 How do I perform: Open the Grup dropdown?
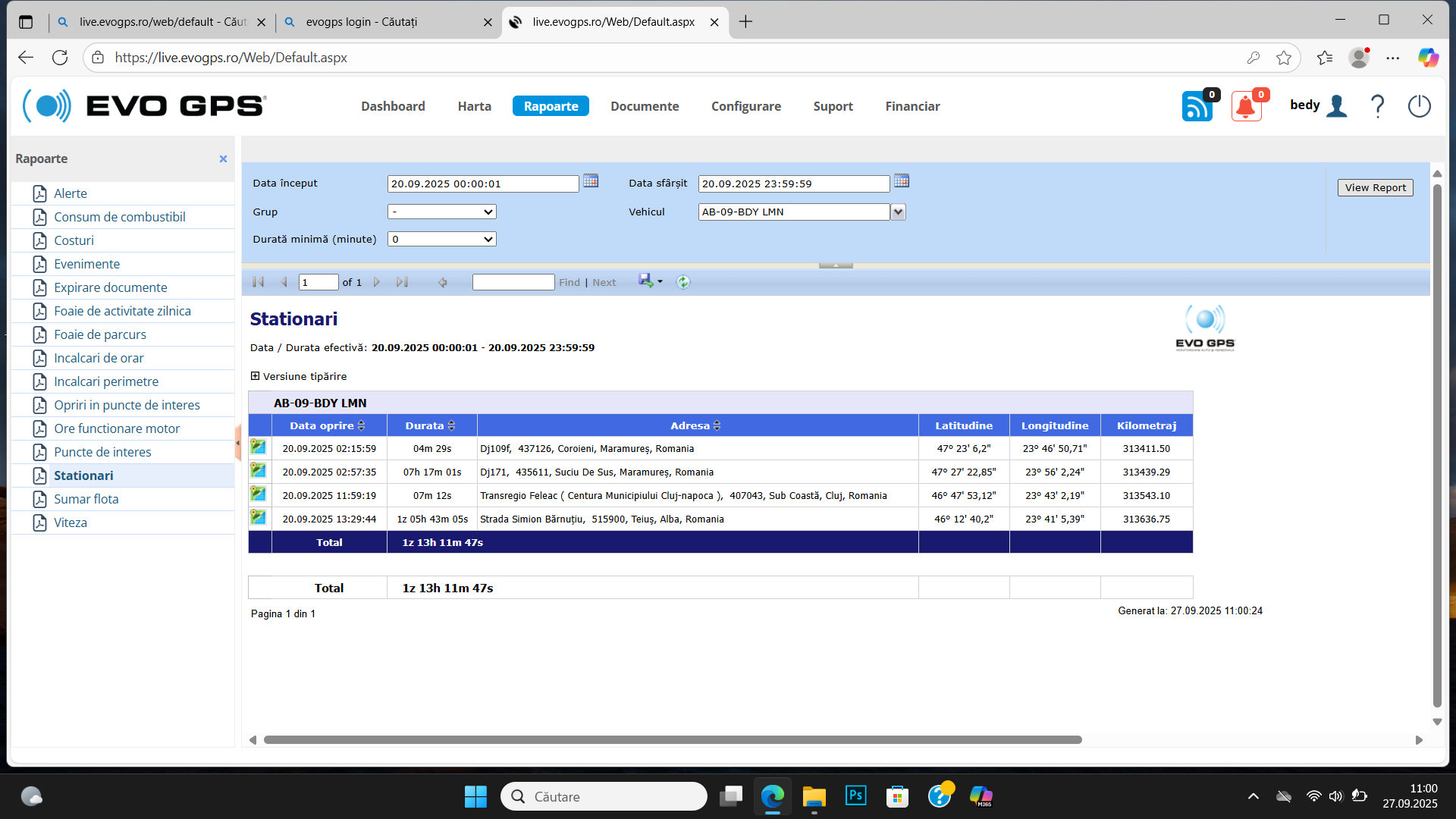coord(441,212)
